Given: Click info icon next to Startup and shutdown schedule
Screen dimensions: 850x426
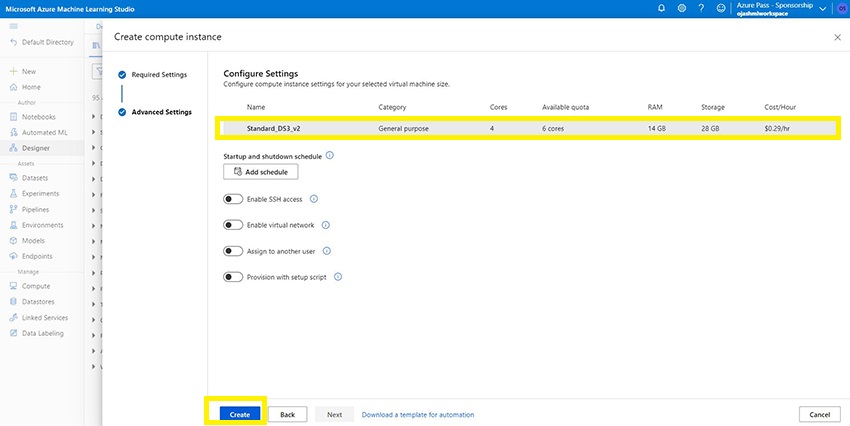Looking at the screenshot, I should tap(330, 155).
